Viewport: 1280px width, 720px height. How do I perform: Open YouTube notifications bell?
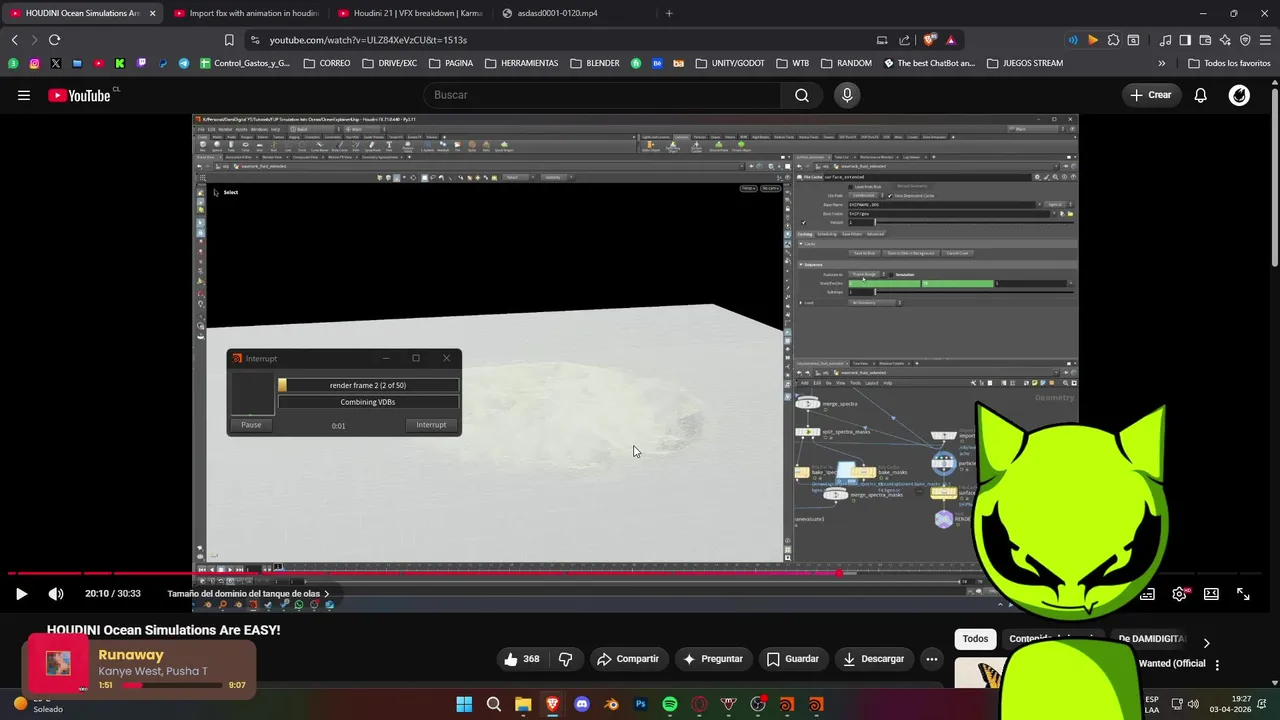click(1201, 95)
